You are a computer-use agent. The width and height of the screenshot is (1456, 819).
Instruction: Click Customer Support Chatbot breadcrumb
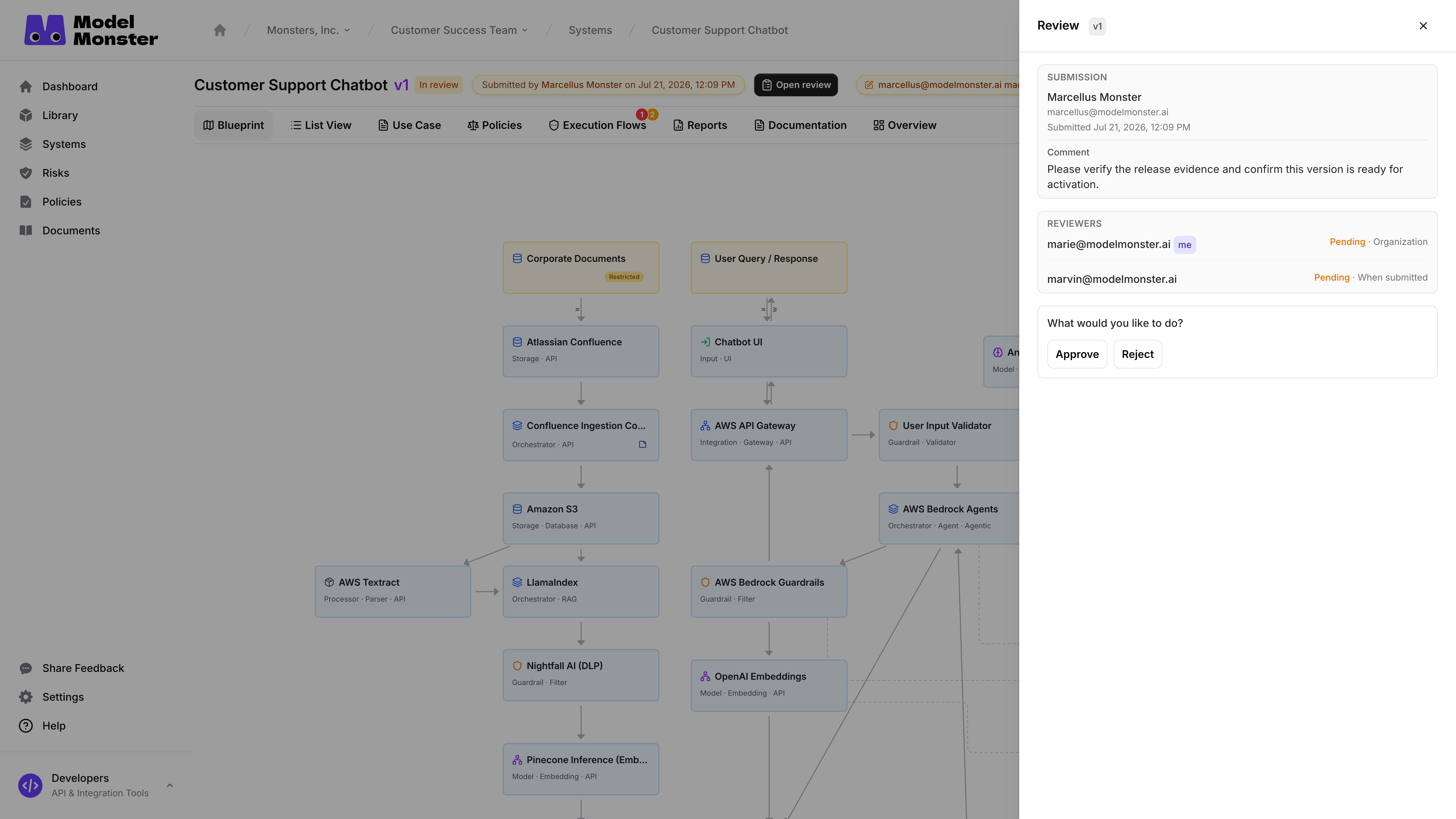tap(719, 30)
